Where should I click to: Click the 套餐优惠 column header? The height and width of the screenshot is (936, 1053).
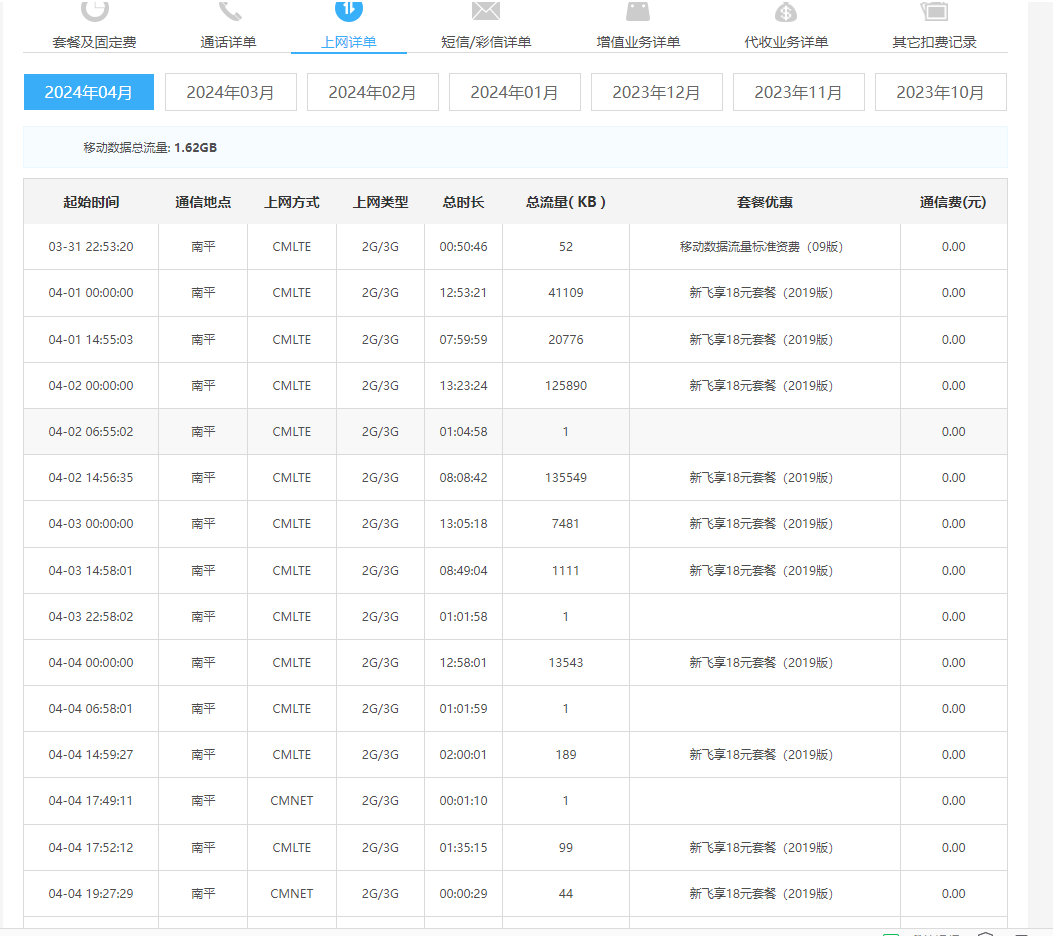765,202
